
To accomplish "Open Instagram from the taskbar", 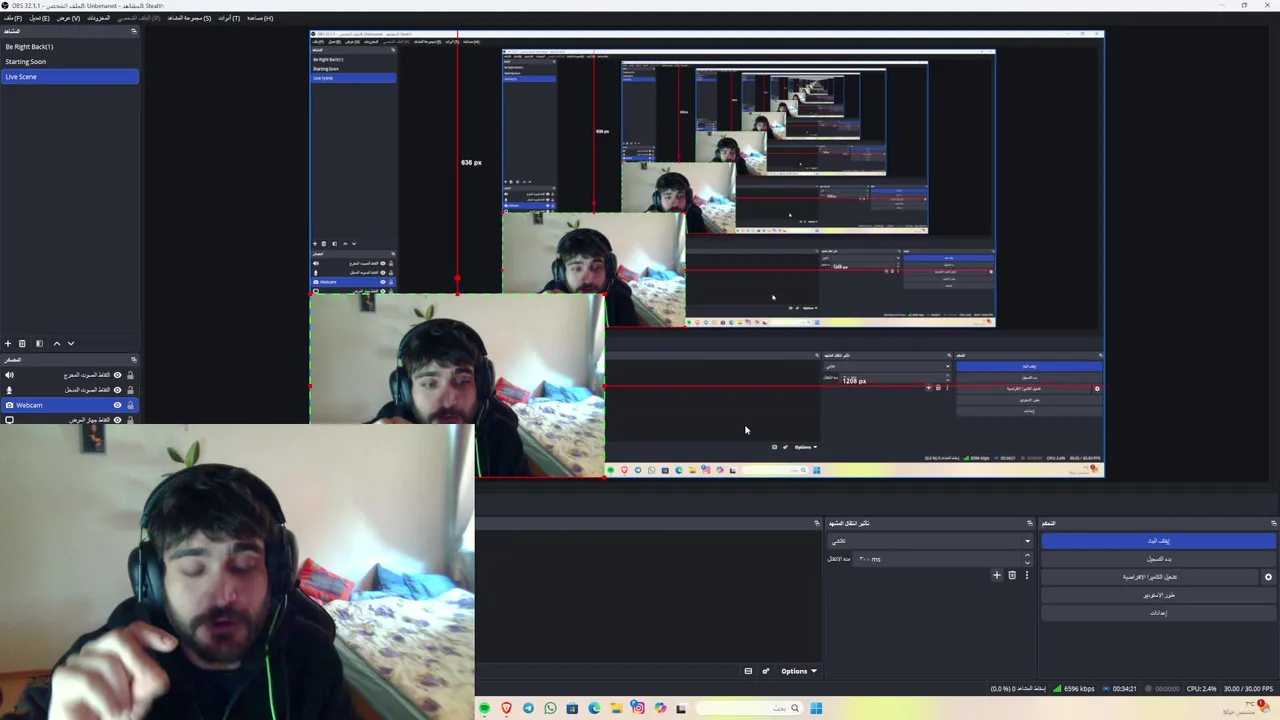I will click(x=638, y=708).
